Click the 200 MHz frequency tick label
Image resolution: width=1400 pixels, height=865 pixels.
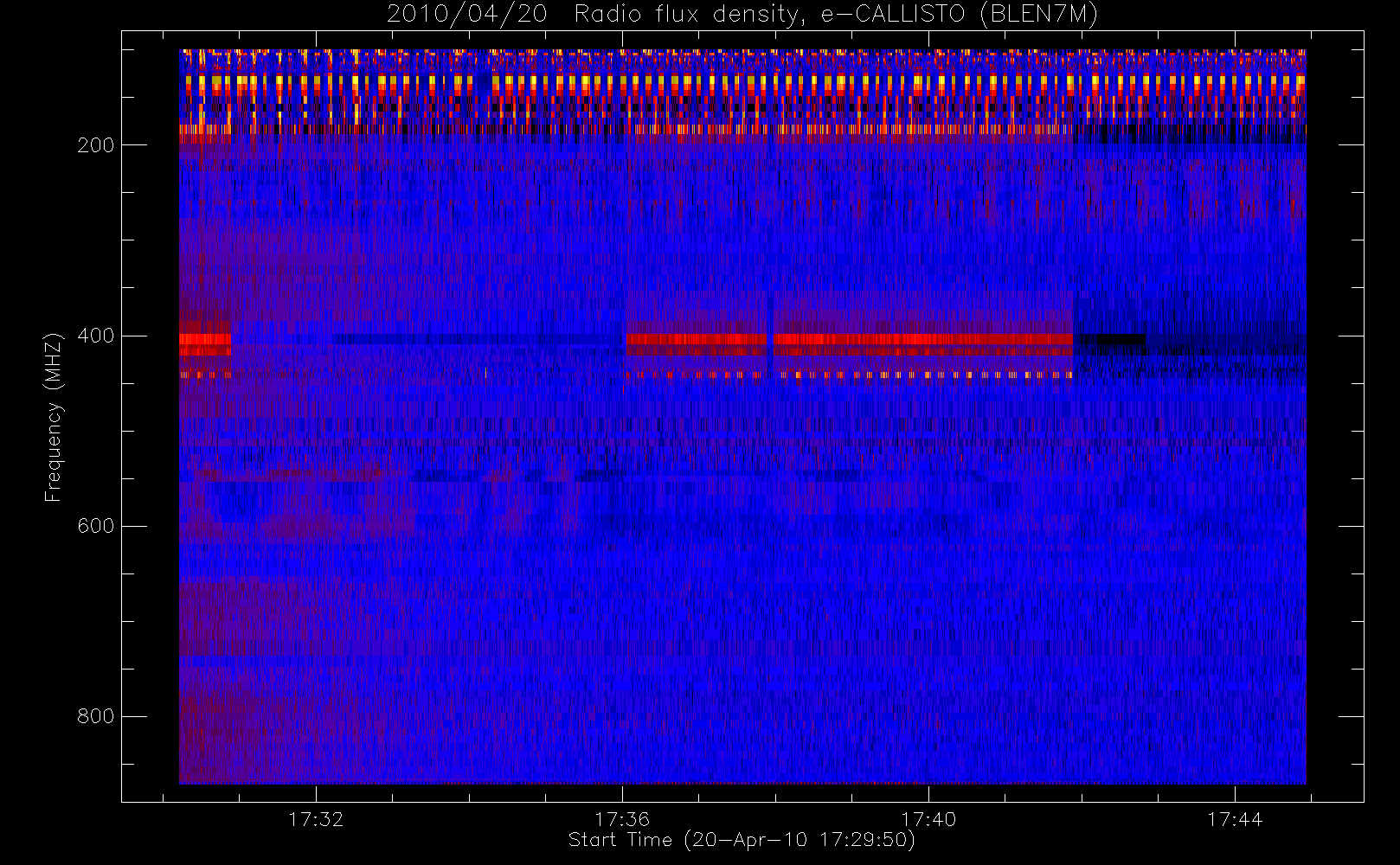point(95,145)
